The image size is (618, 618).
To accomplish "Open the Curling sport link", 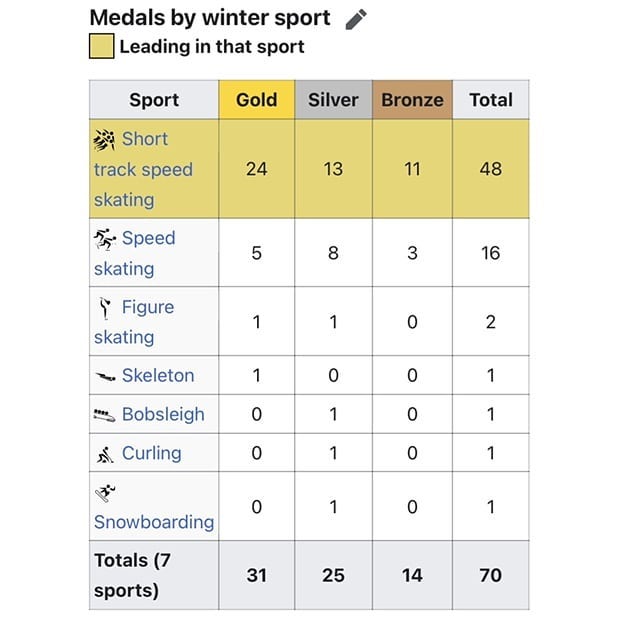I will pyautogui.click(x=152, y=453).
